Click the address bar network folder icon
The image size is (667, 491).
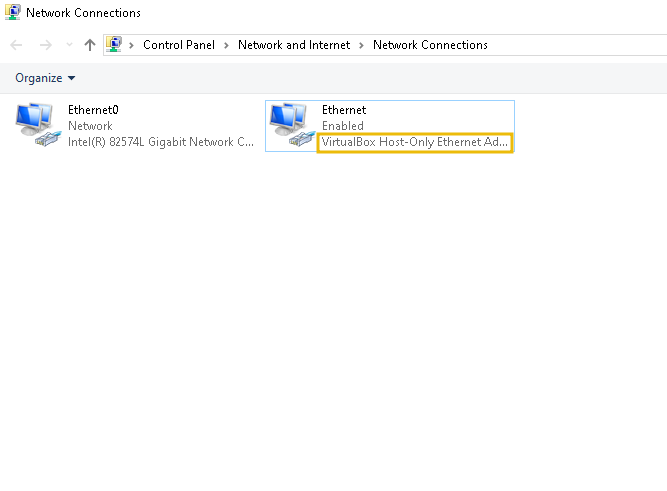114,44
